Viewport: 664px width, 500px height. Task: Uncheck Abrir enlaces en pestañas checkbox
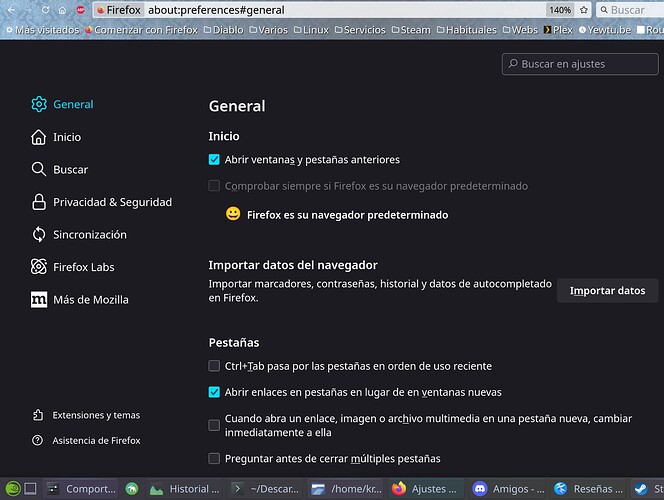click(x=214, y=392)
